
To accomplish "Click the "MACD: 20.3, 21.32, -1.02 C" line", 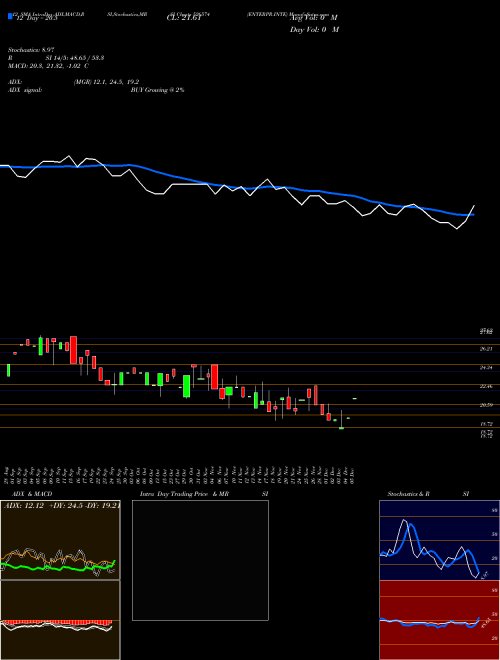I will (48, 66).
